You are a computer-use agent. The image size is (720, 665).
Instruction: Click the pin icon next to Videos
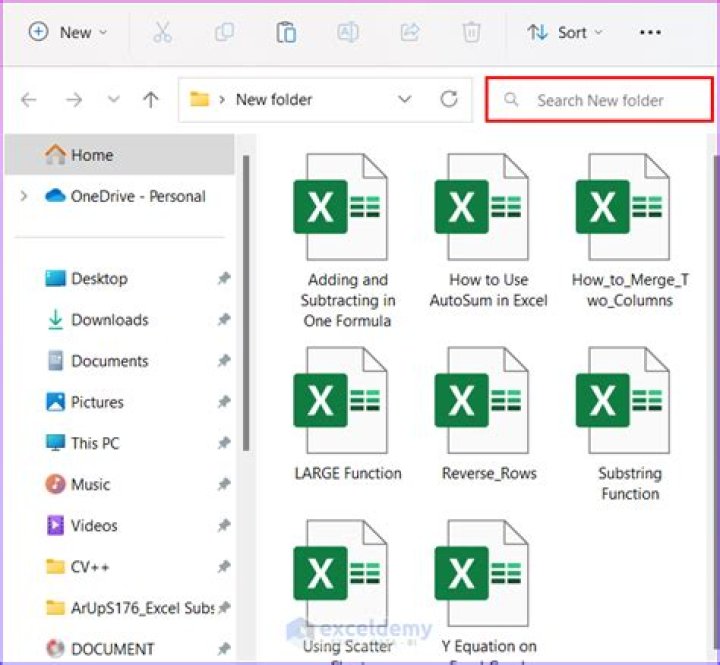click(224, 525)
